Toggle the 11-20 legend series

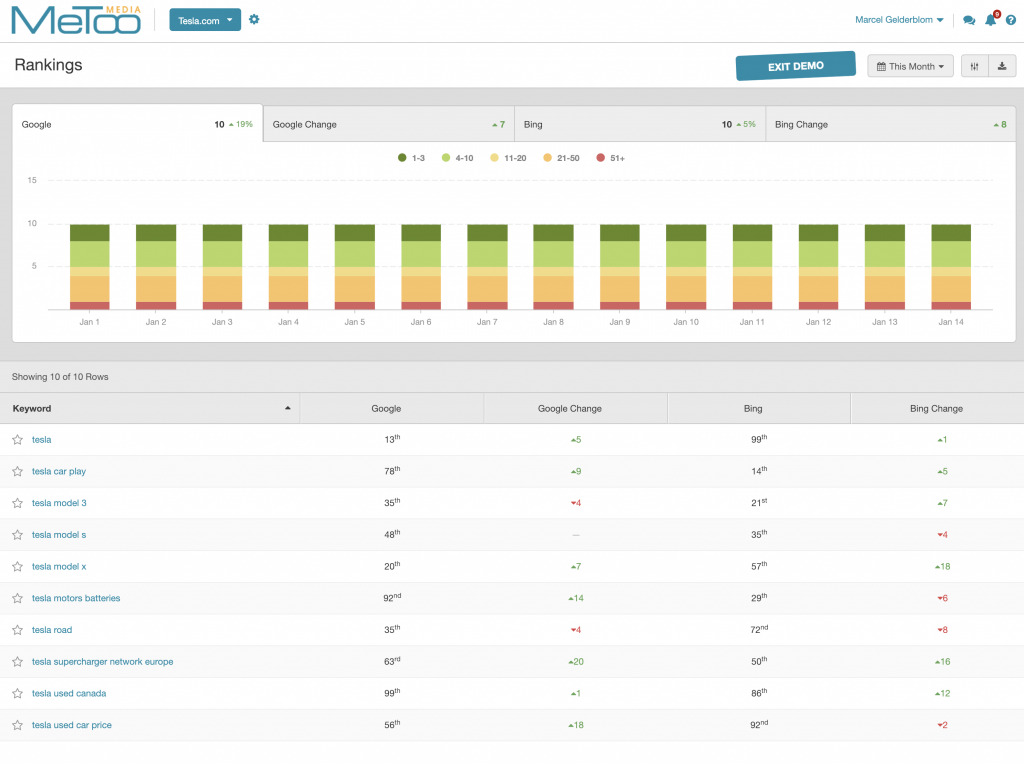point(508,158)
